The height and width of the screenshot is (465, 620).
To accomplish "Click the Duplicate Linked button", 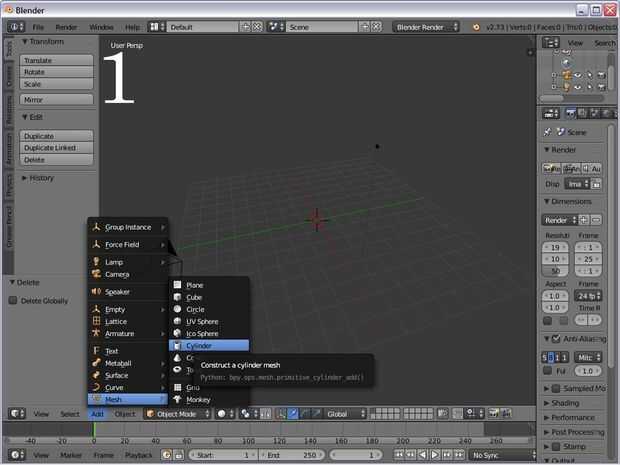I will click(x=57, y=147).
